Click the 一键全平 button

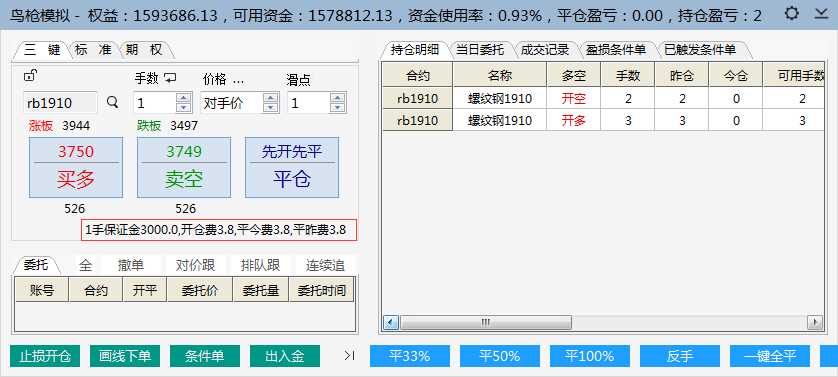pyautogui.click(x=770, y=356)
